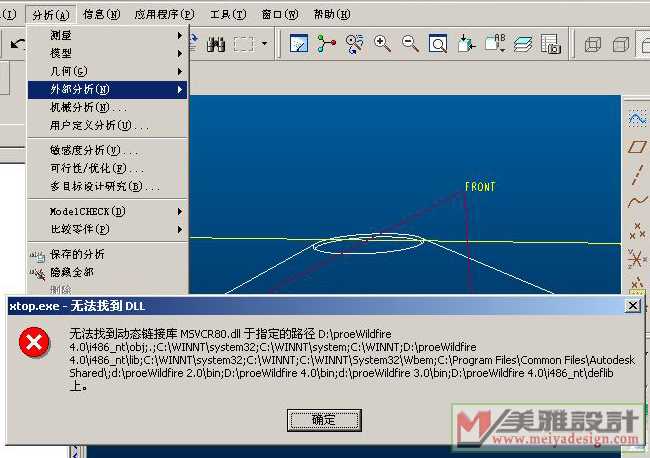The height and width of the screenshot is (458, 650).
Task: Click the Zoom In magnifier
Action: tap(382, 44)
